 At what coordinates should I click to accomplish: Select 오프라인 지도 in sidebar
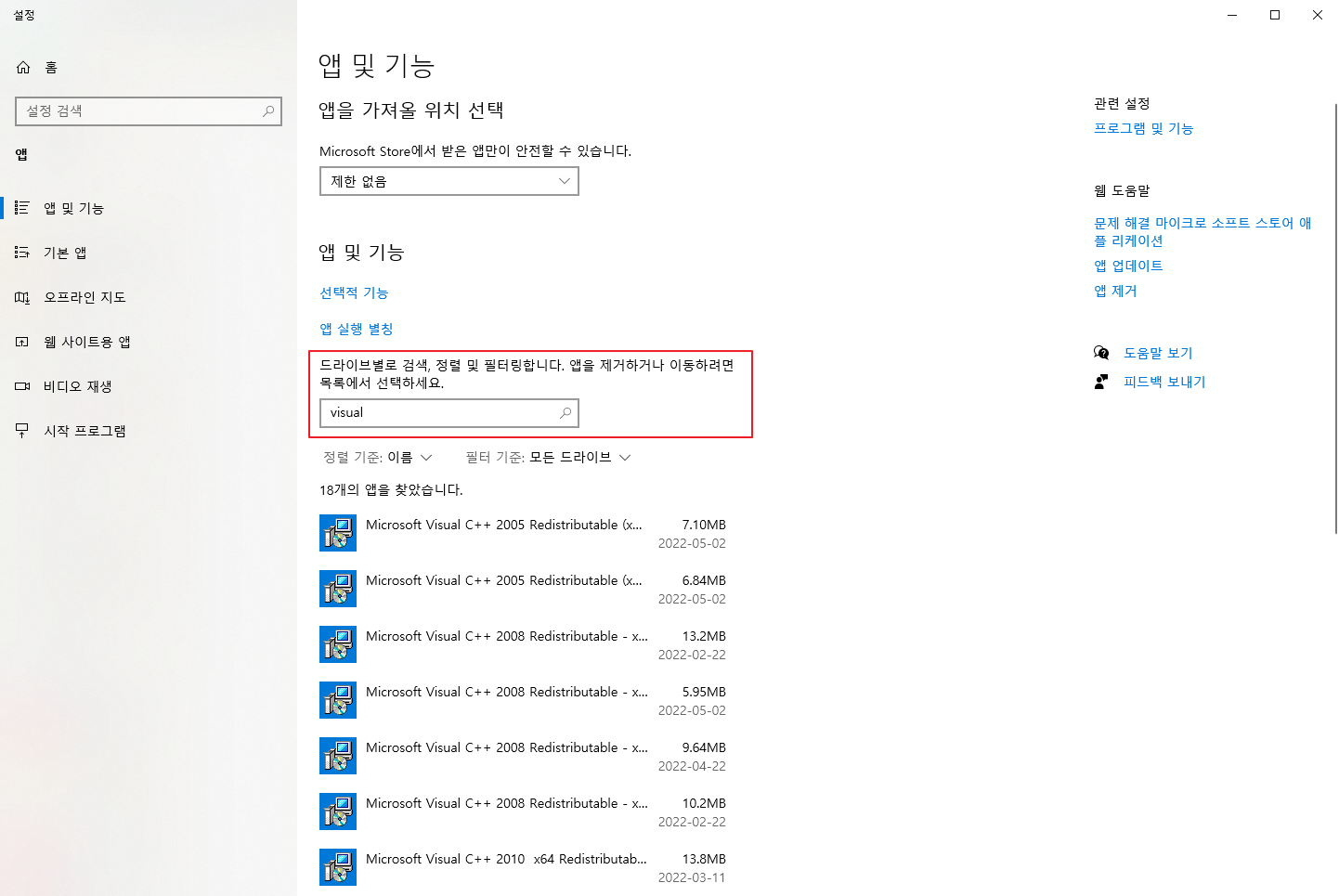(x=149, y=297)
